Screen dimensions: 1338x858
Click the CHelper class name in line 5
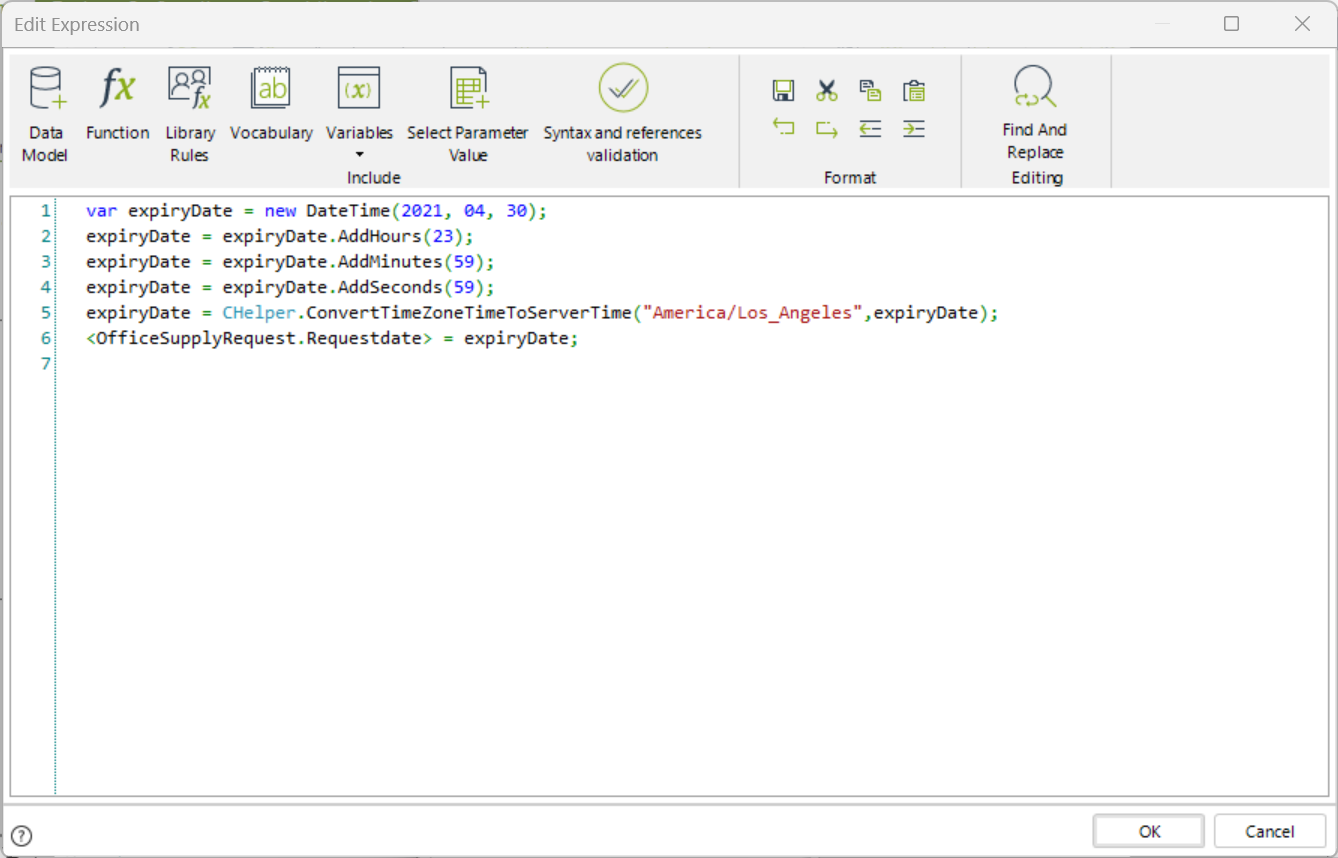[258, 313]
